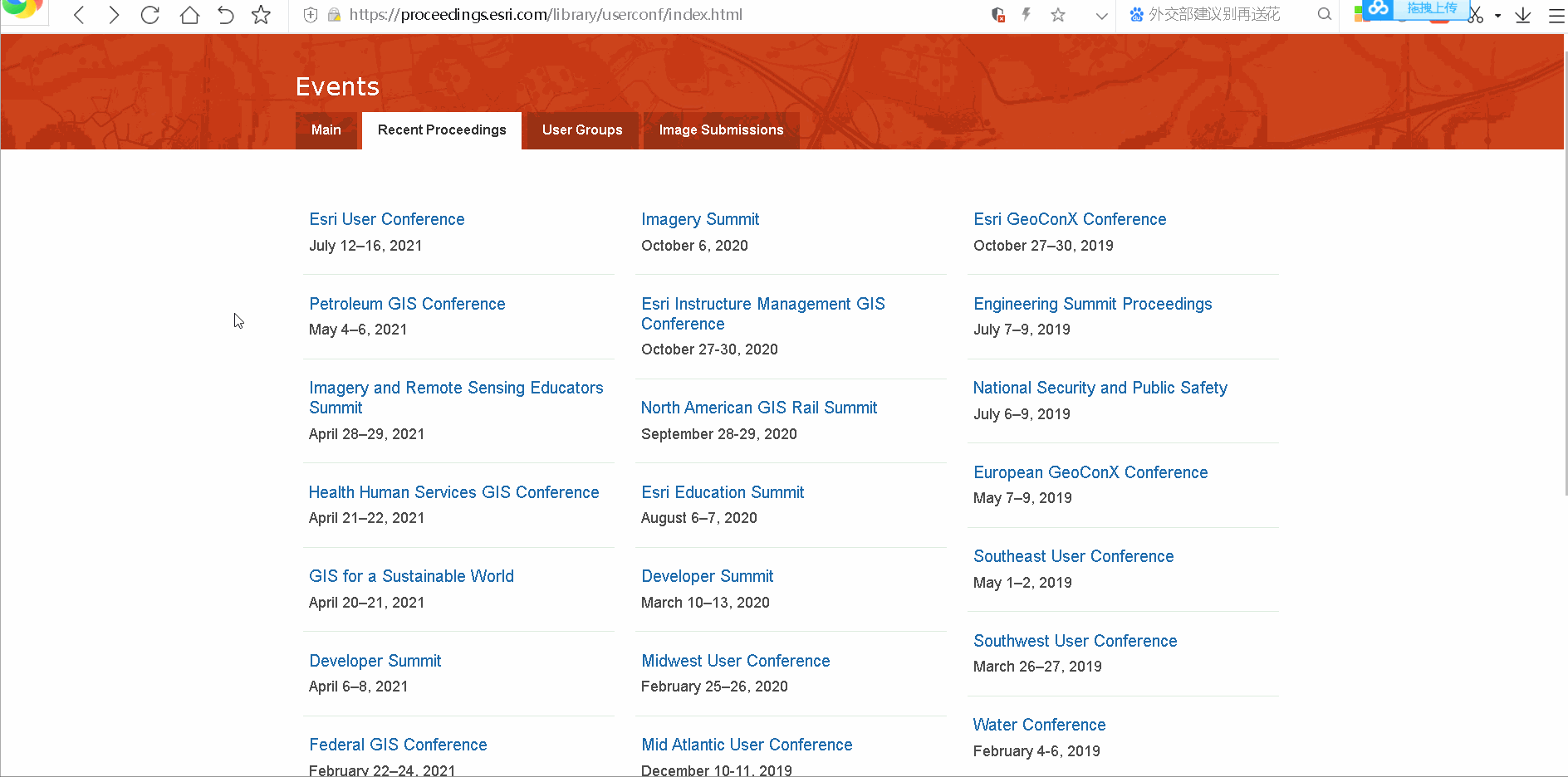This screenshot has width=1568, height=777.
Task: Click the Events page heading
Action: (x=337, y=86)
